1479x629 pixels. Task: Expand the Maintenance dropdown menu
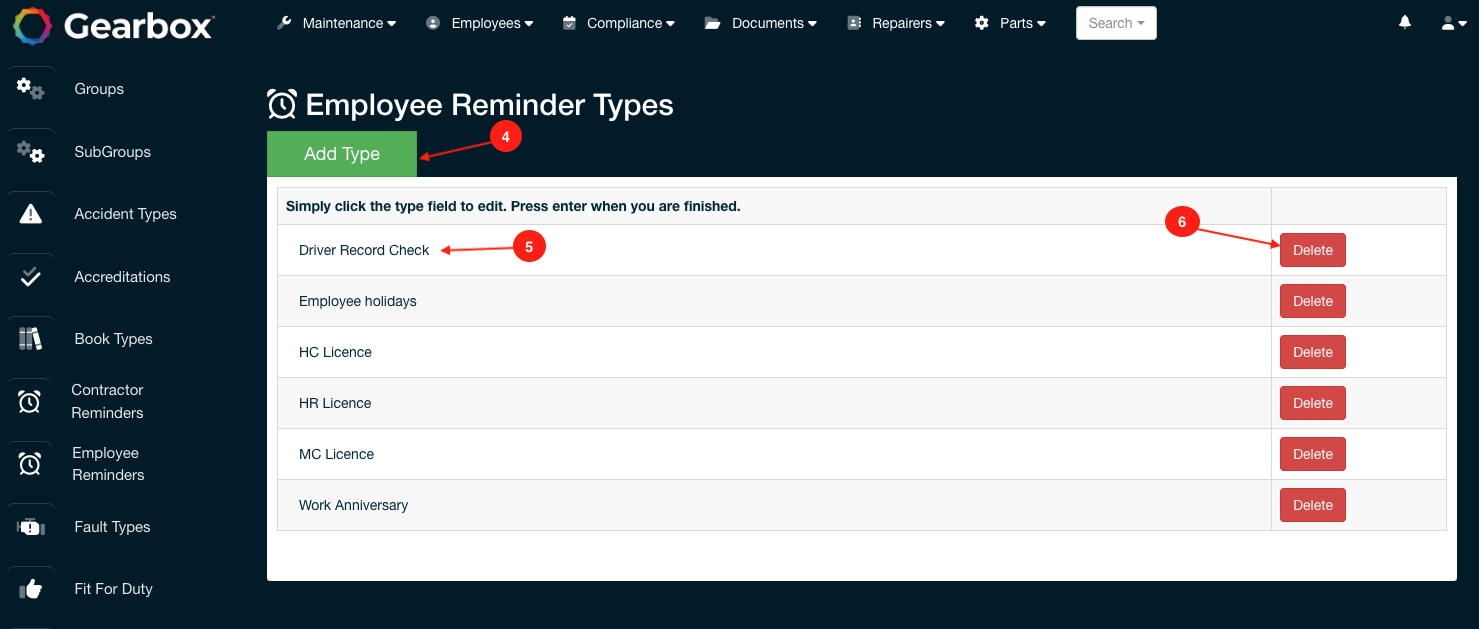point(337,23)
